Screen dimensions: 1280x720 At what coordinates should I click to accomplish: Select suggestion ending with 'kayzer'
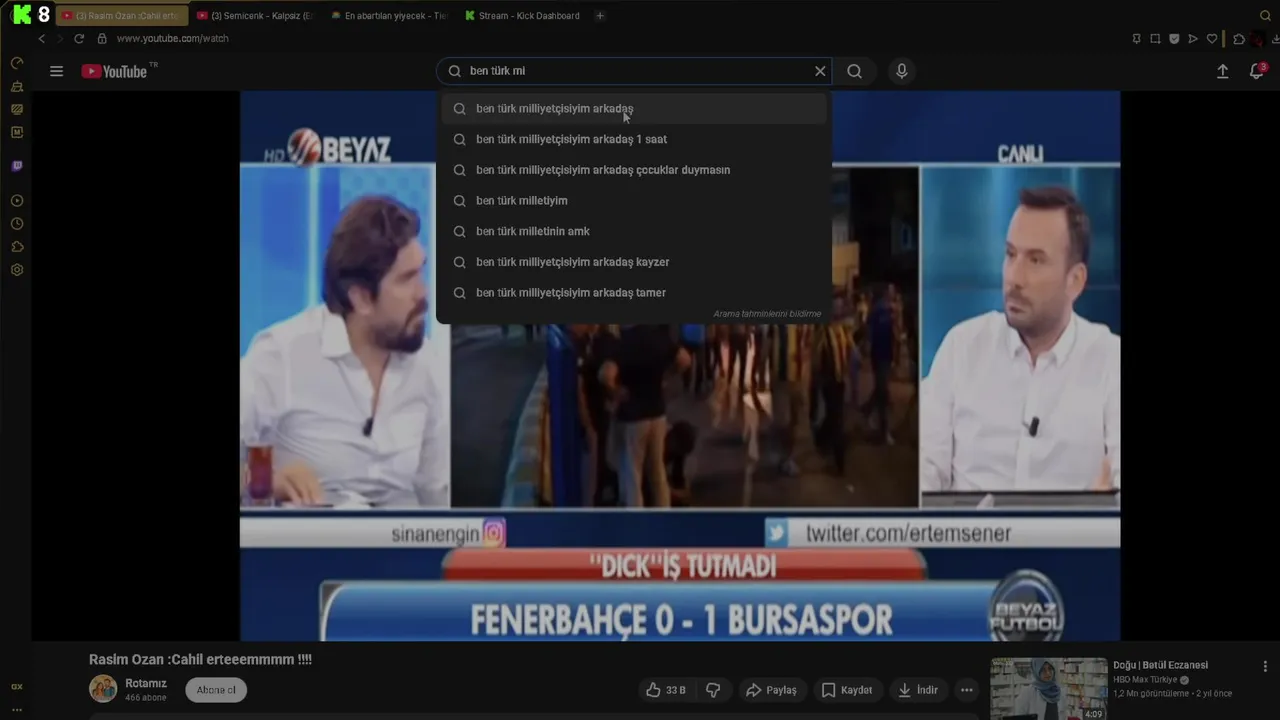click(x=633, y=262)
